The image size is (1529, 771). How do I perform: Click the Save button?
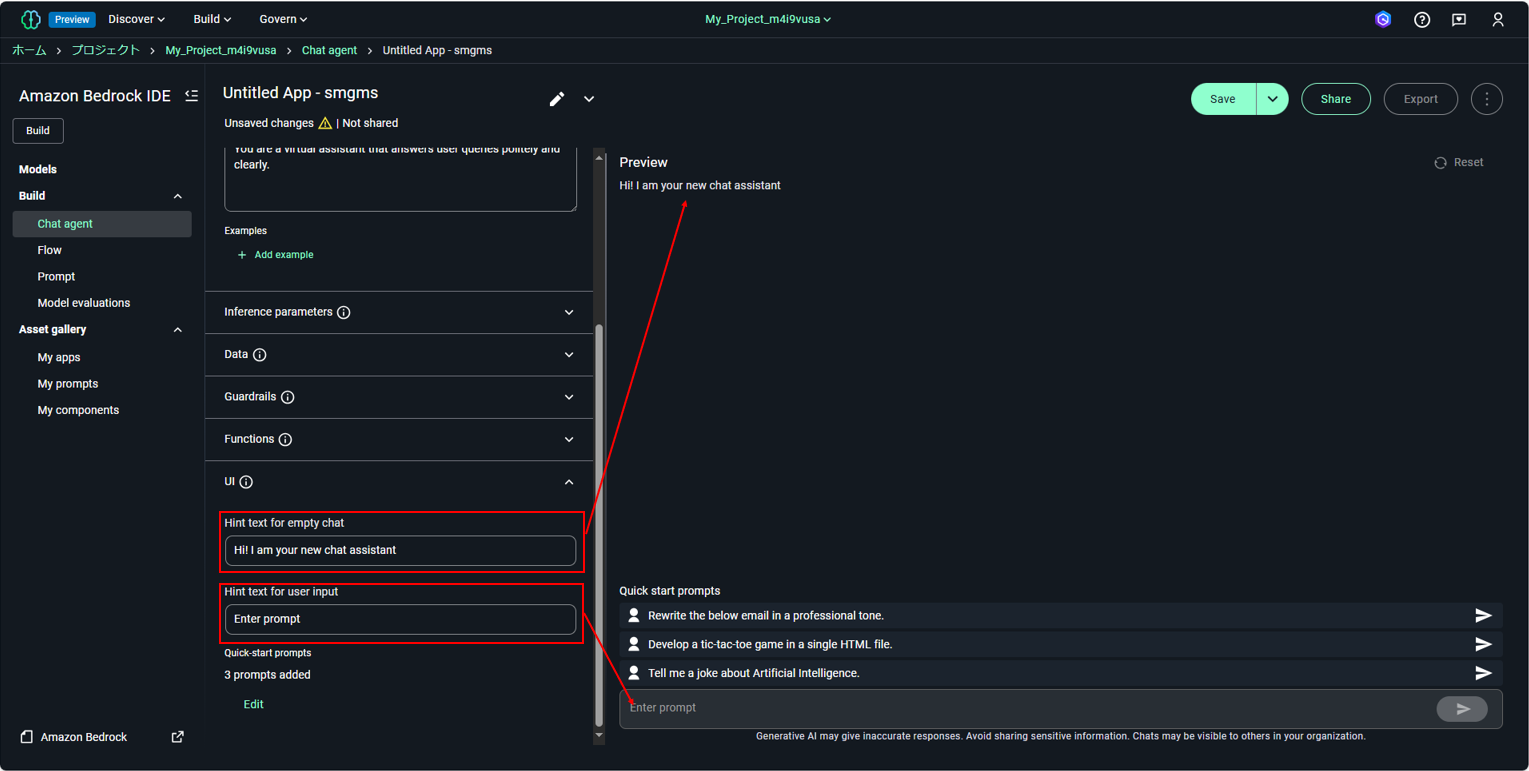click(1223, 99)
